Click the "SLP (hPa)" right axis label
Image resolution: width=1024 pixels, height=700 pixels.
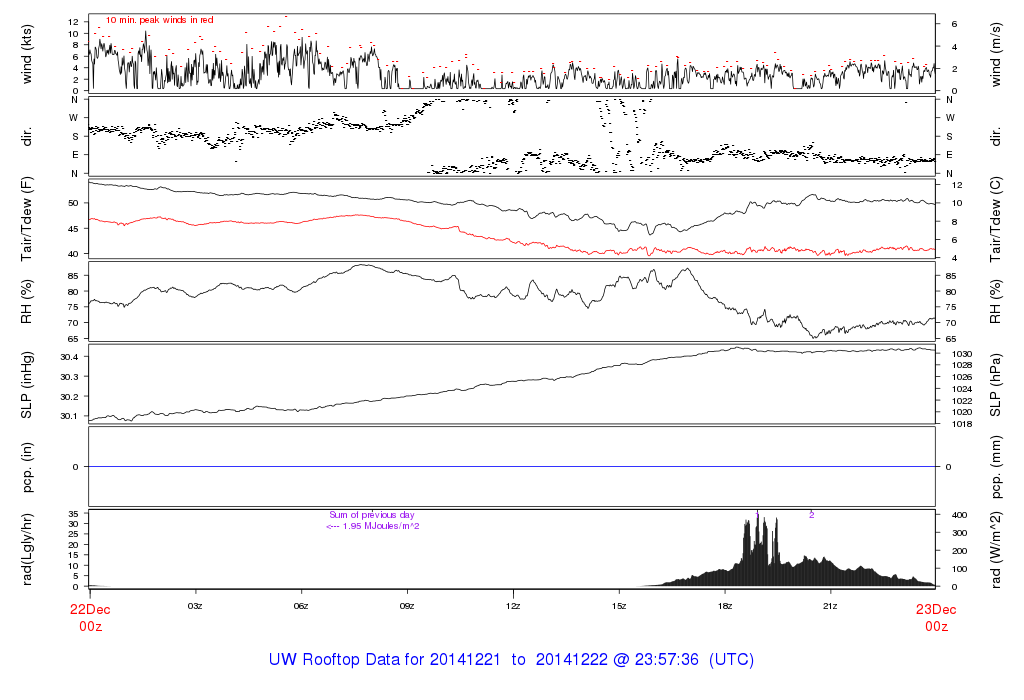pyautogui.click(x=995, y=385)
